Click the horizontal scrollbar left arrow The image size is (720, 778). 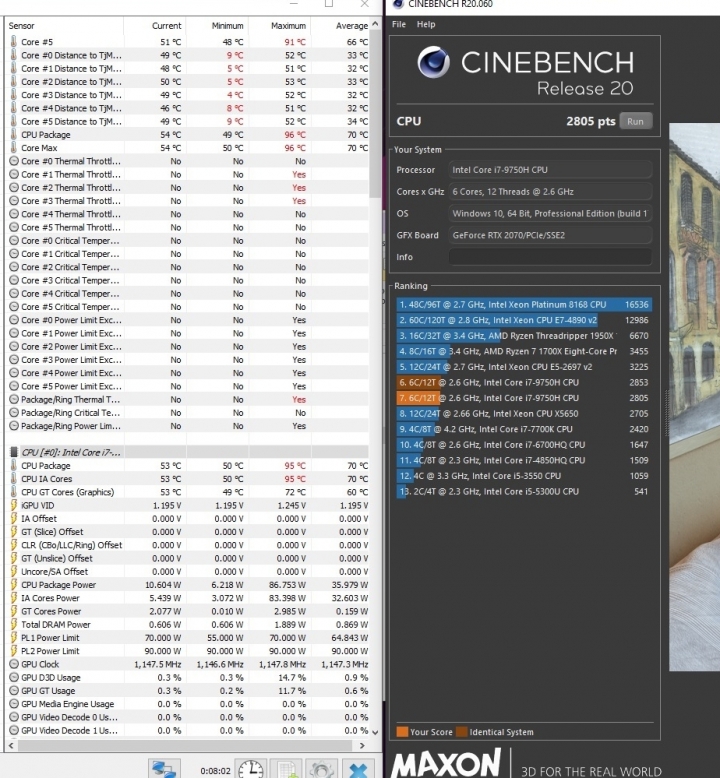click(11, 745)
